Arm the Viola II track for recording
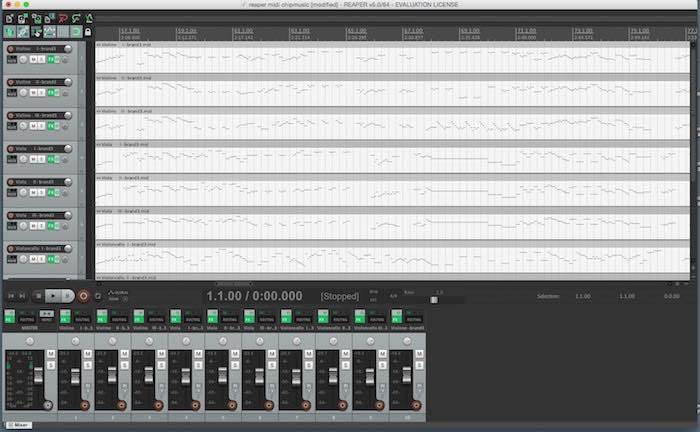700x432 pixels. 11,182
